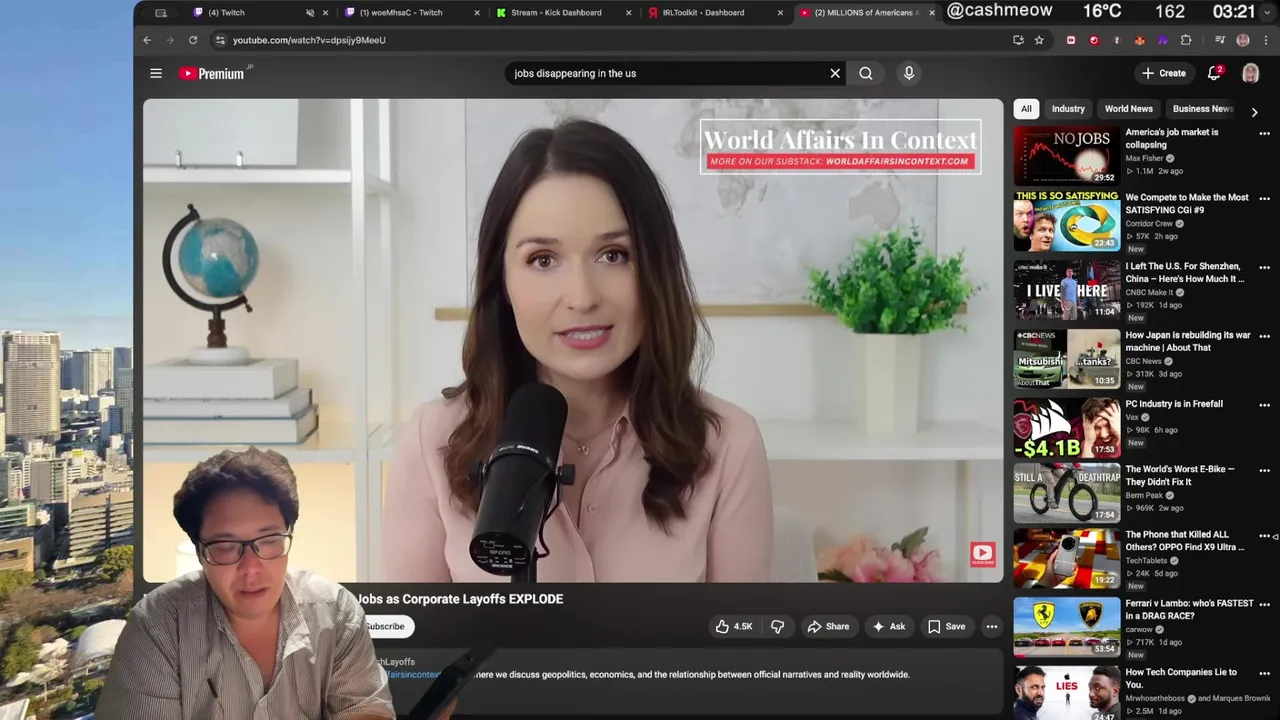
Task: Open options for Corridor Crew CGI video
Action: tap(1264, 199)
